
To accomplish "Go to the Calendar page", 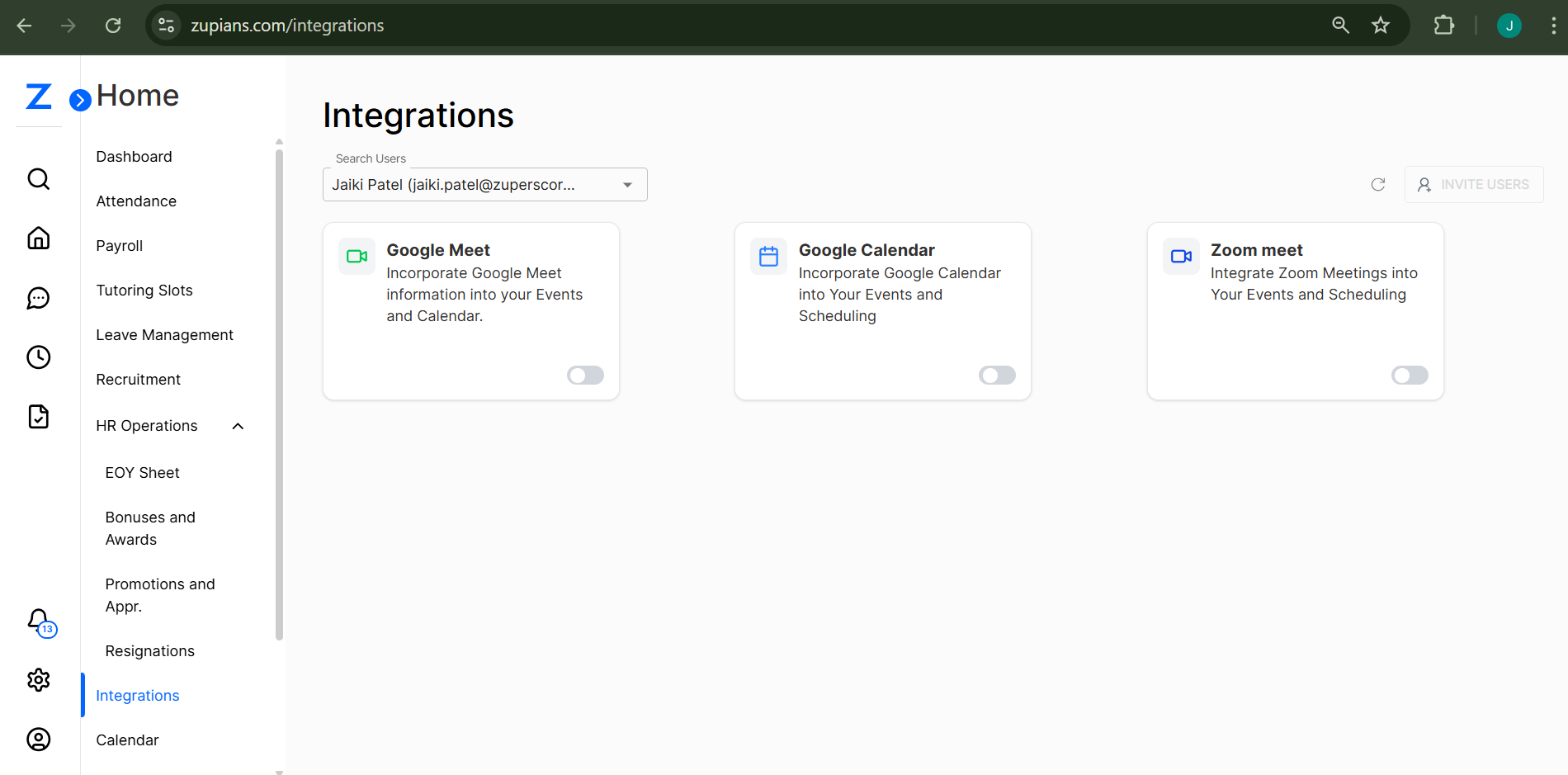I will click(127, 740).
